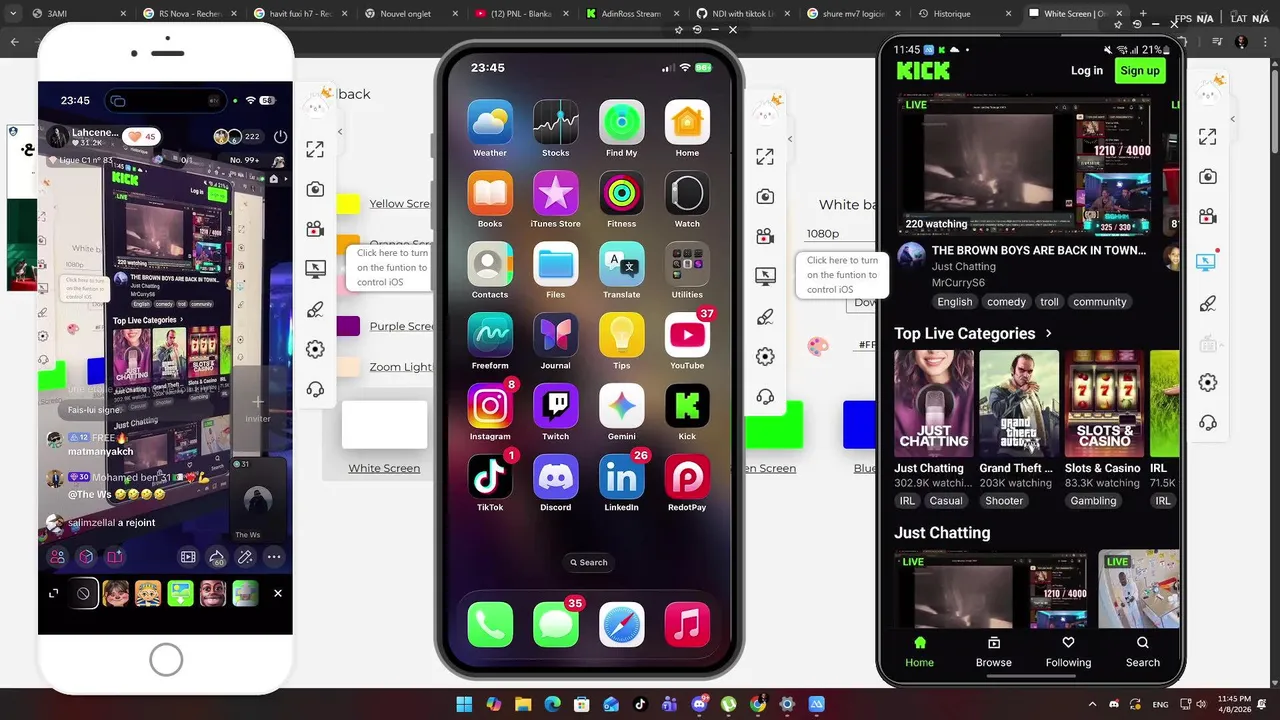Open the TikTok live more options ellipsis

click(x=273, y=557)
